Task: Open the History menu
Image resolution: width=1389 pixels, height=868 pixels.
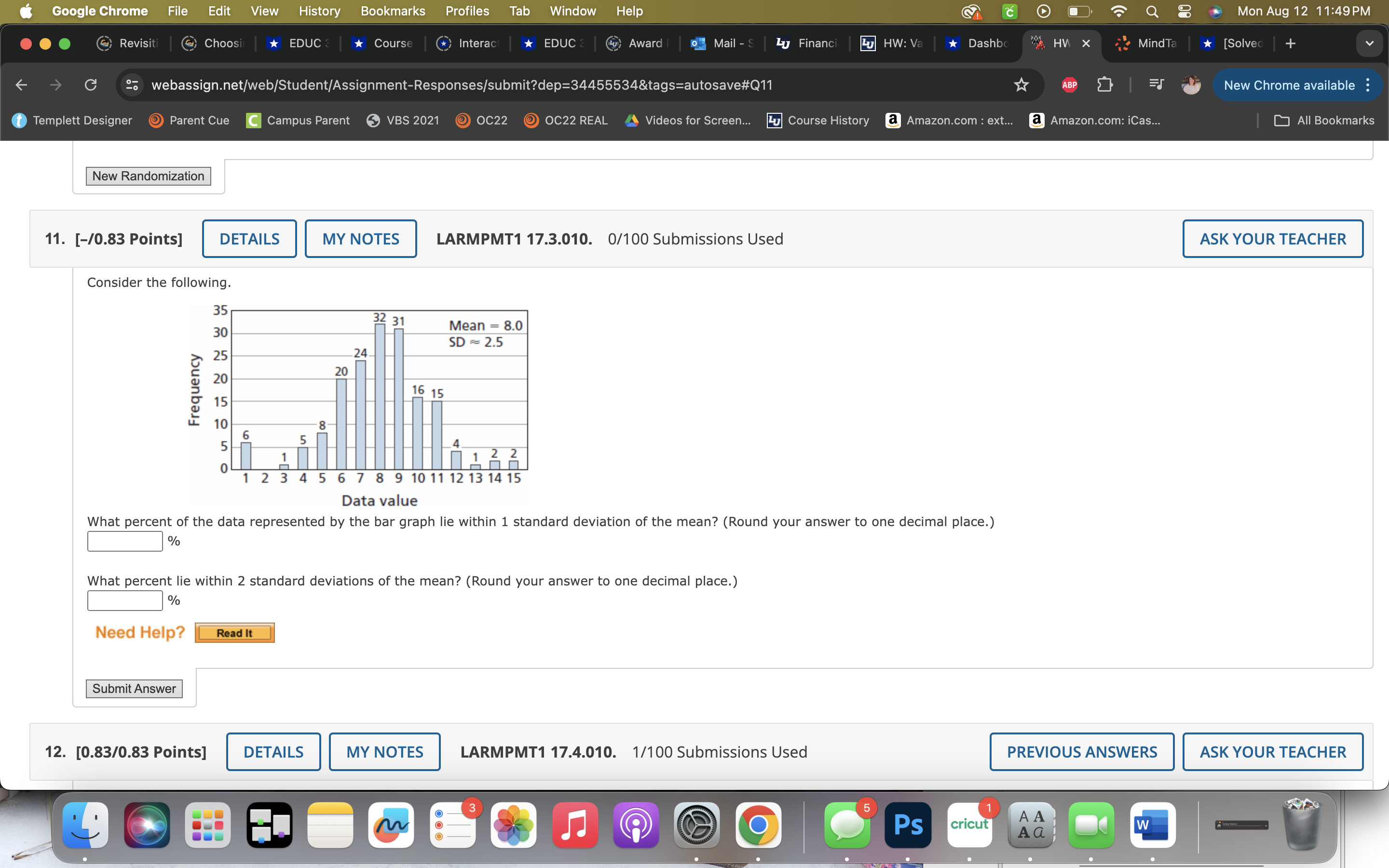Action: tap(318, 11)
